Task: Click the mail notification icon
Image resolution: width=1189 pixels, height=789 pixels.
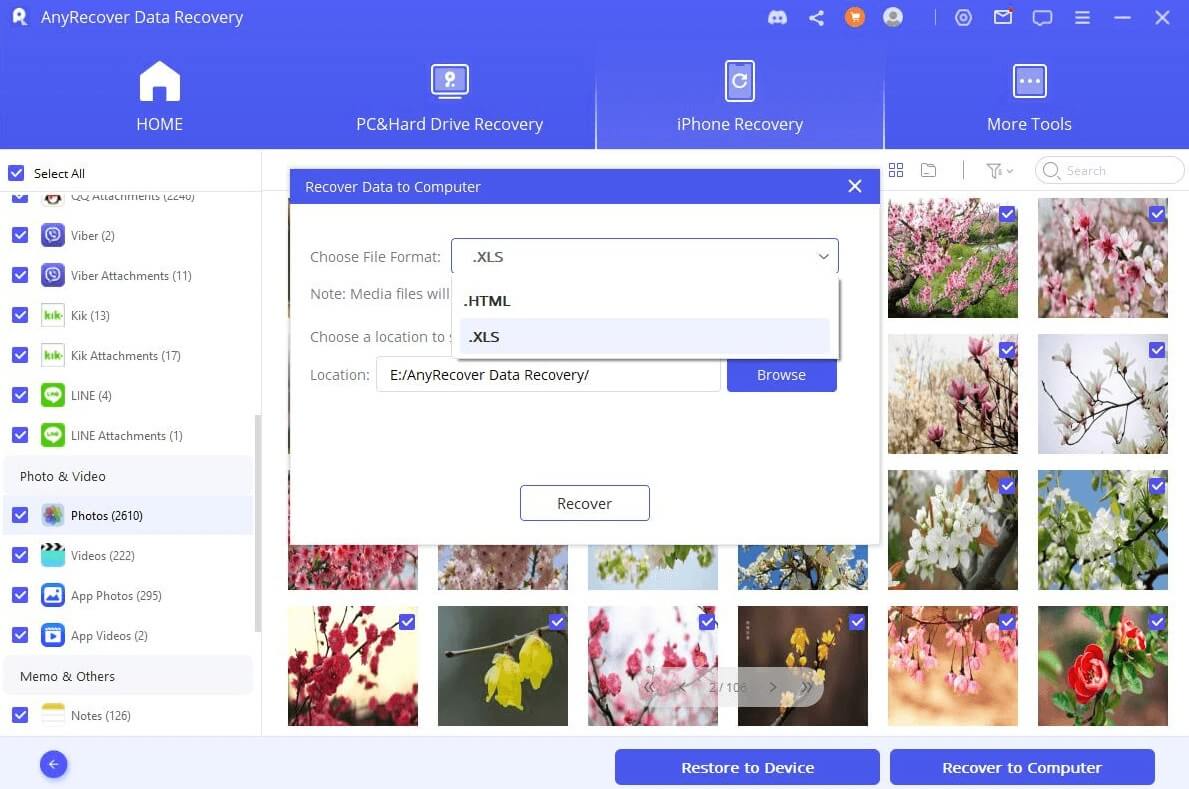Action: click(x=1003, y=17)
